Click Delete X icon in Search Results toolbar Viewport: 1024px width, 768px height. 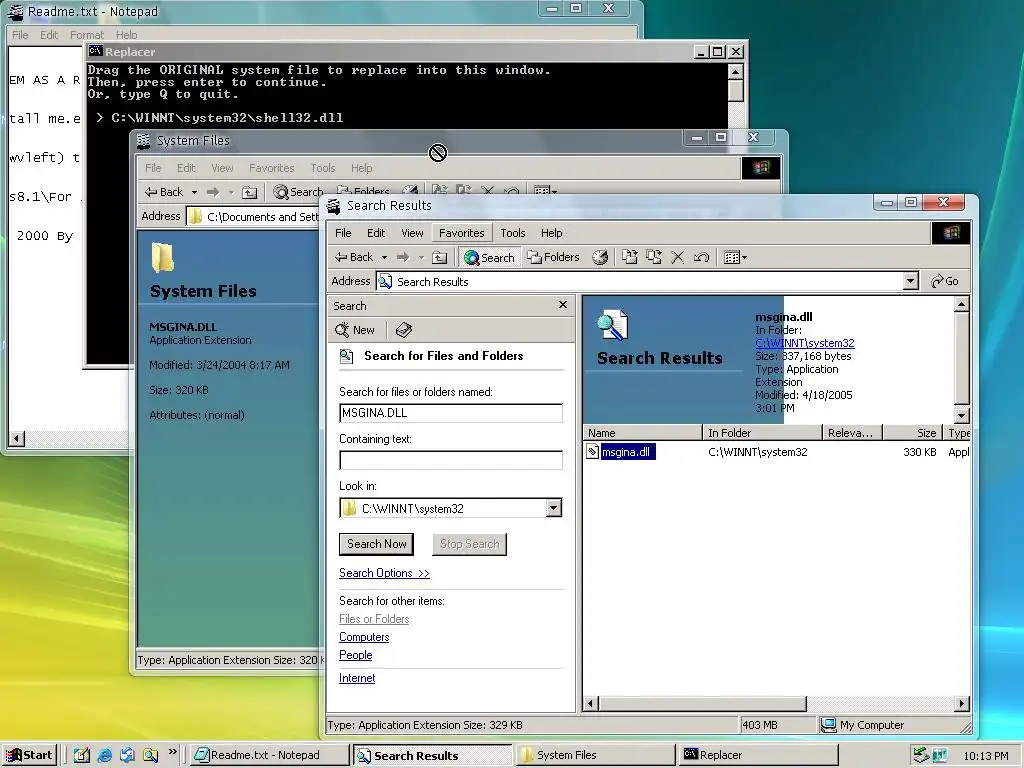(x=678, y=257)
